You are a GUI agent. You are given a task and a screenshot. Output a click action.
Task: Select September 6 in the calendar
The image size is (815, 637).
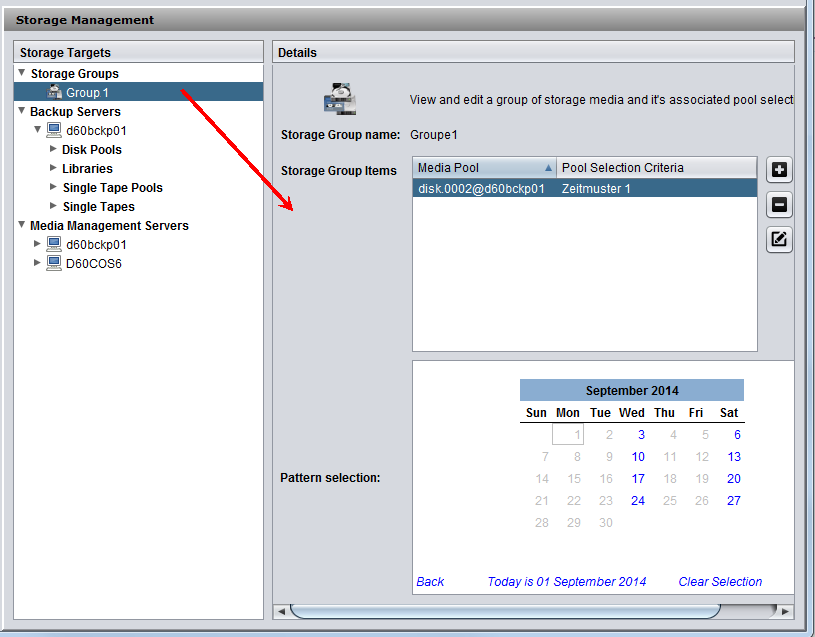737,434
